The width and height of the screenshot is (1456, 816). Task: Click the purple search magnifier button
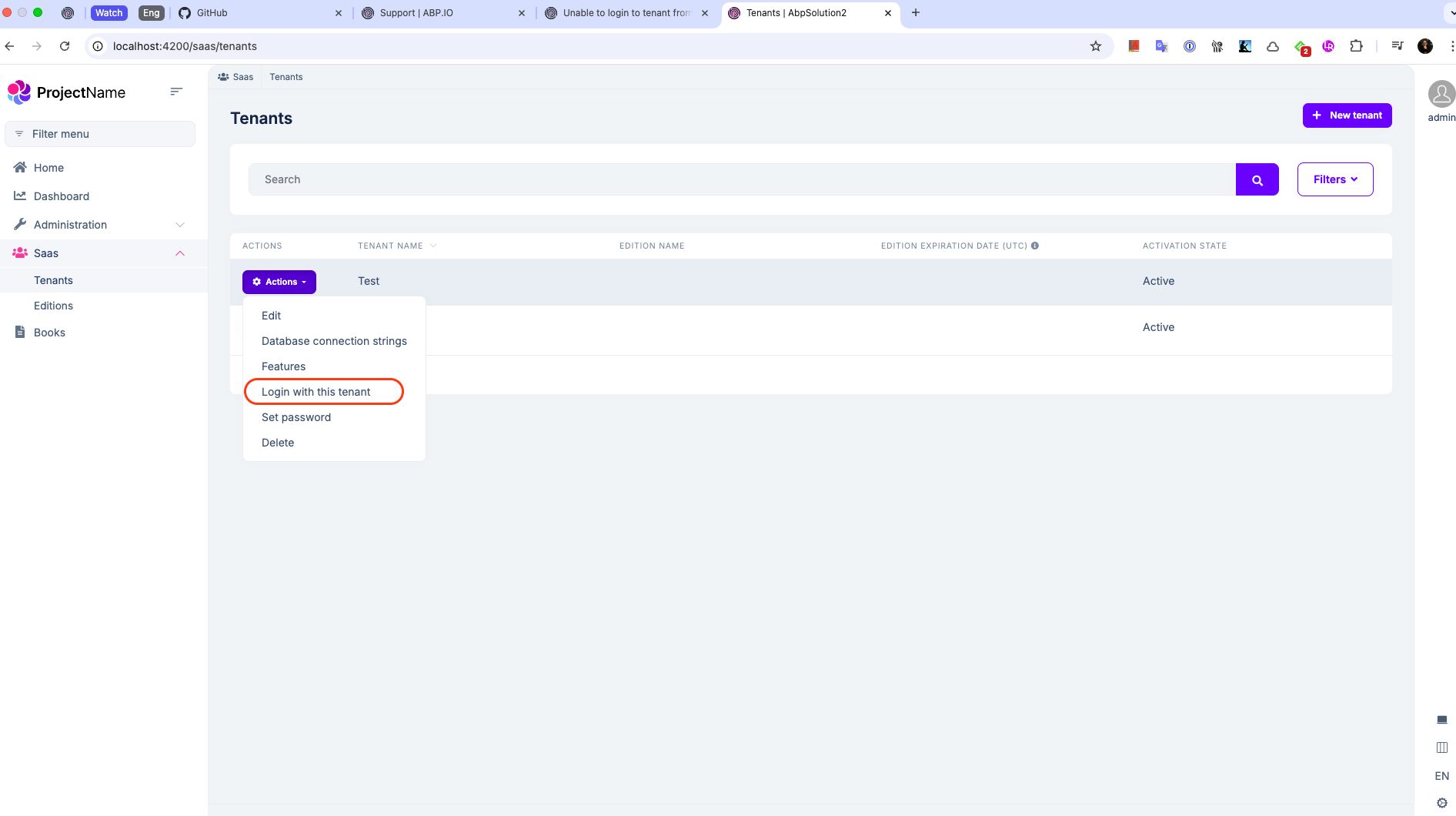point(1257,180)
